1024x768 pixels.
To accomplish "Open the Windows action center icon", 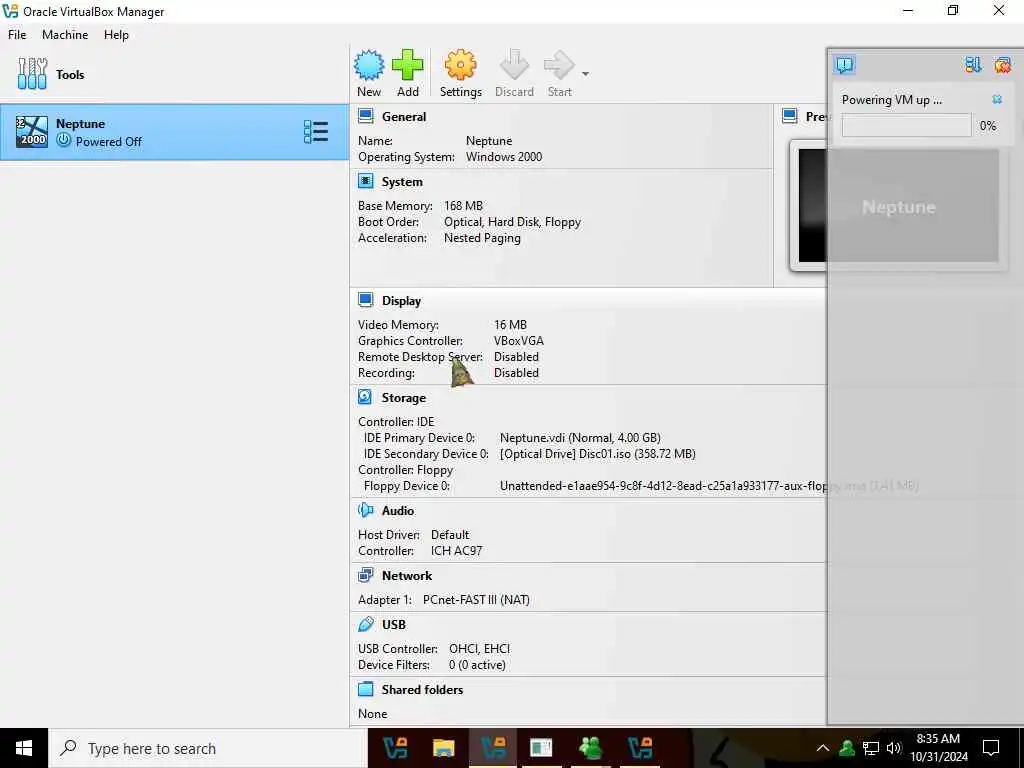I will (x=991, y=748).
